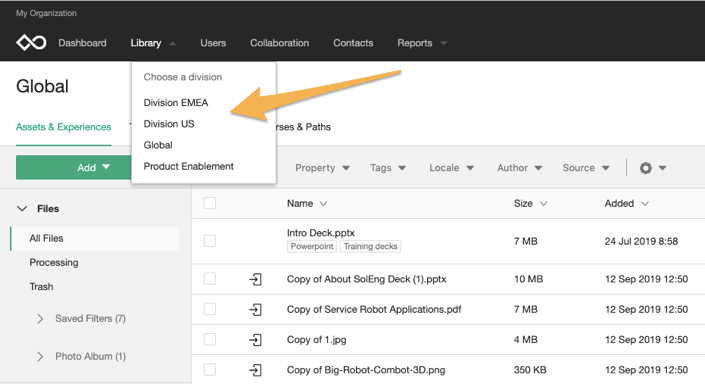Collapse the Library dropdown arrow in navbar

click(173, 43)
